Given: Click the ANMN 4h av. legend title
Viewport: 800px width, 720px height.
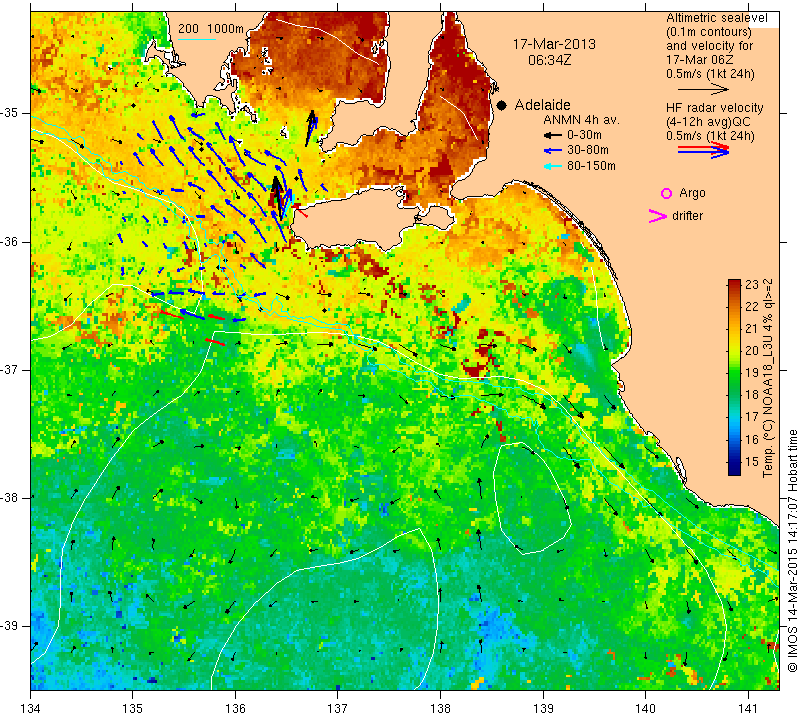Looking at the screenshot, I should (x=581, y=120).
